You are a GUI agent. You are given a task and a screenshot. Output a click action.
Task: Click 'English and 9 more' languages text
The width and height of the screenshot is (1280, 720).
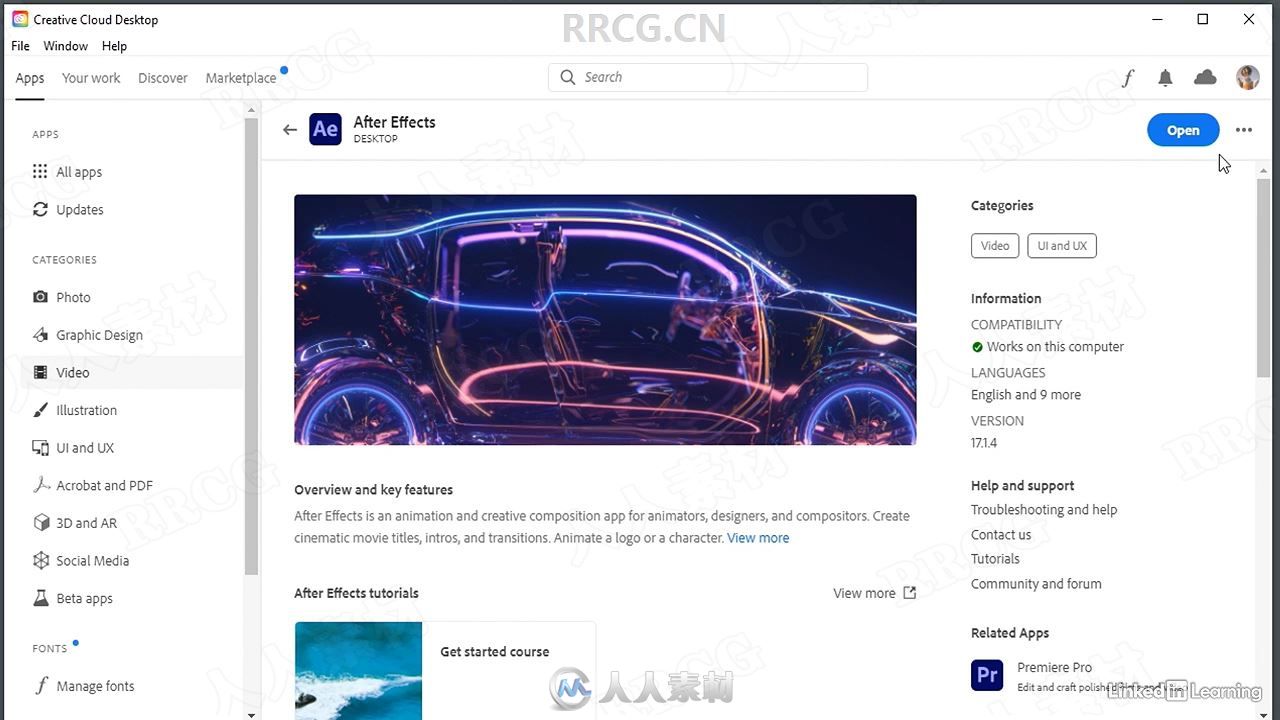(x=1026, y=395)
